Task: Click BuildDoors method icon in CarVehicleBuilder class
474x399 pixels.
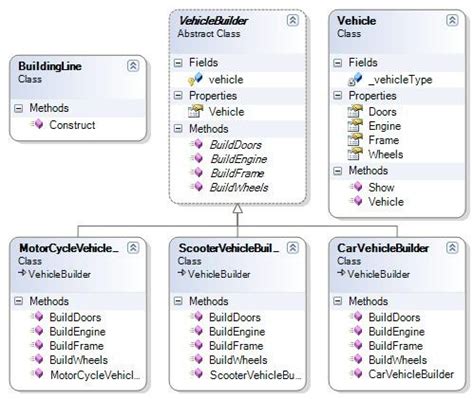Action: (356, 317)
